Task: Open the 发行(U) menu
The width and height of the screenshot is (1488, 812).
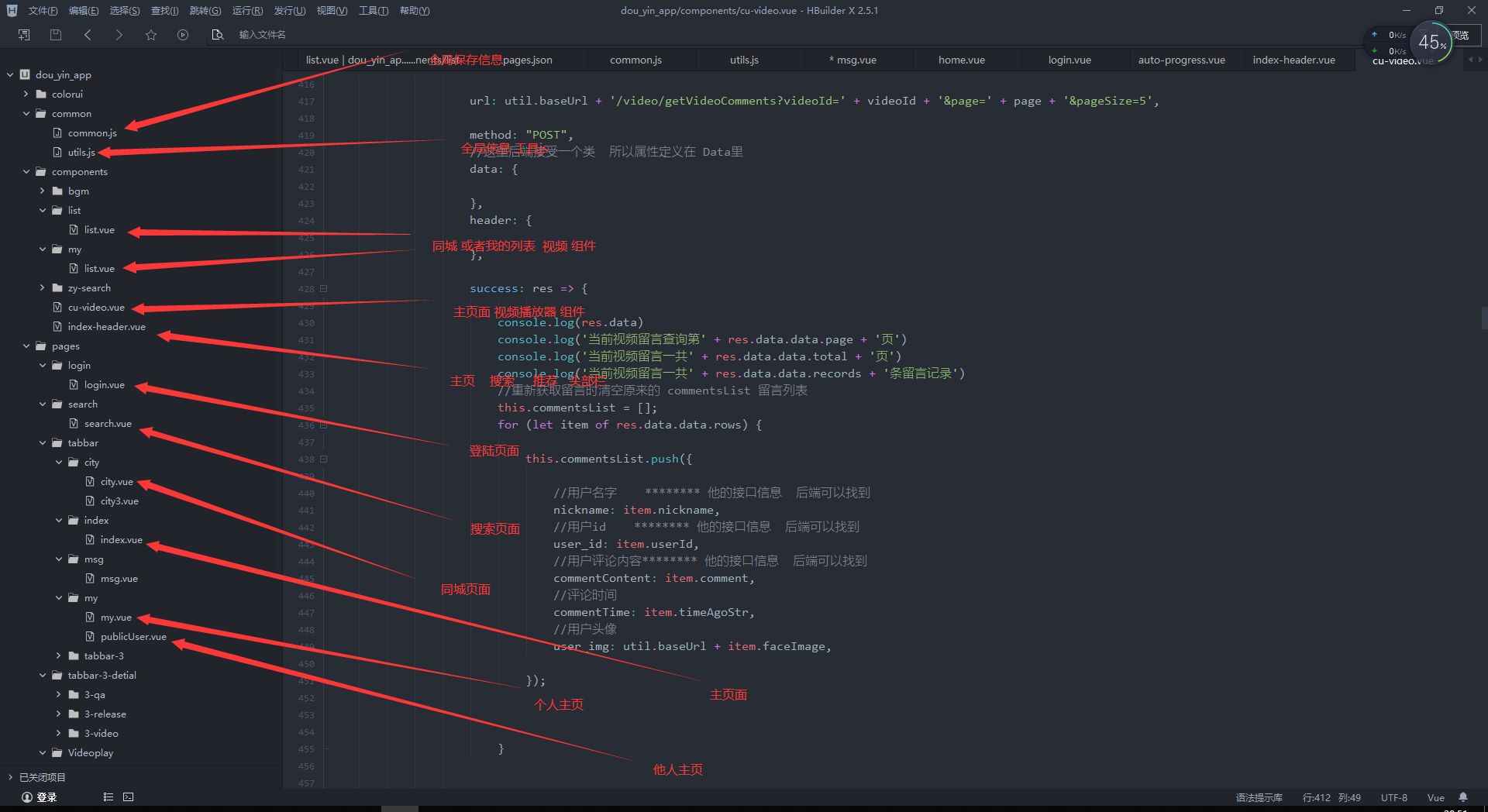Action: (290, 11)
